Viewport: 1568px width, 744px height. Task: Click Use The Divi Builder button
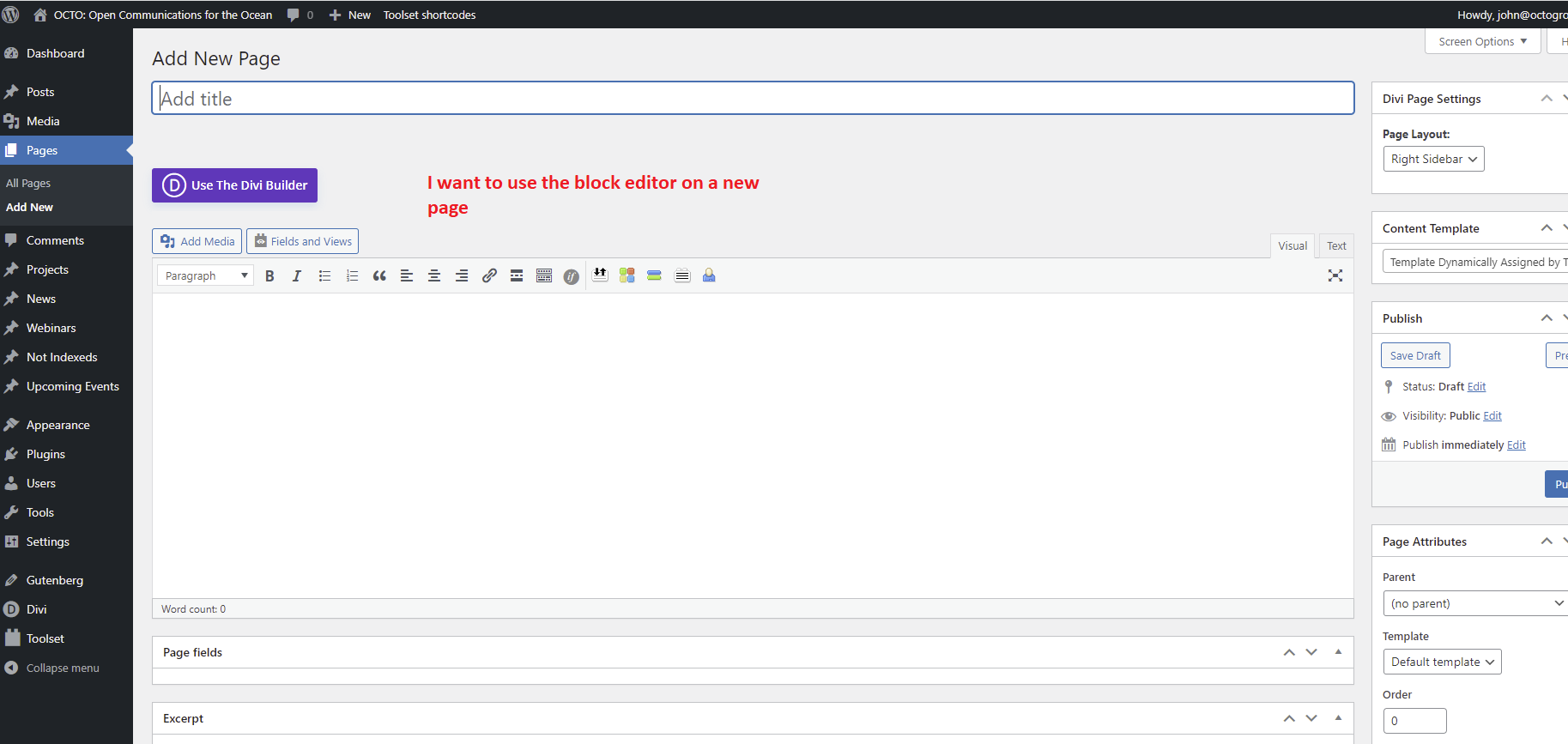[234, 185]
